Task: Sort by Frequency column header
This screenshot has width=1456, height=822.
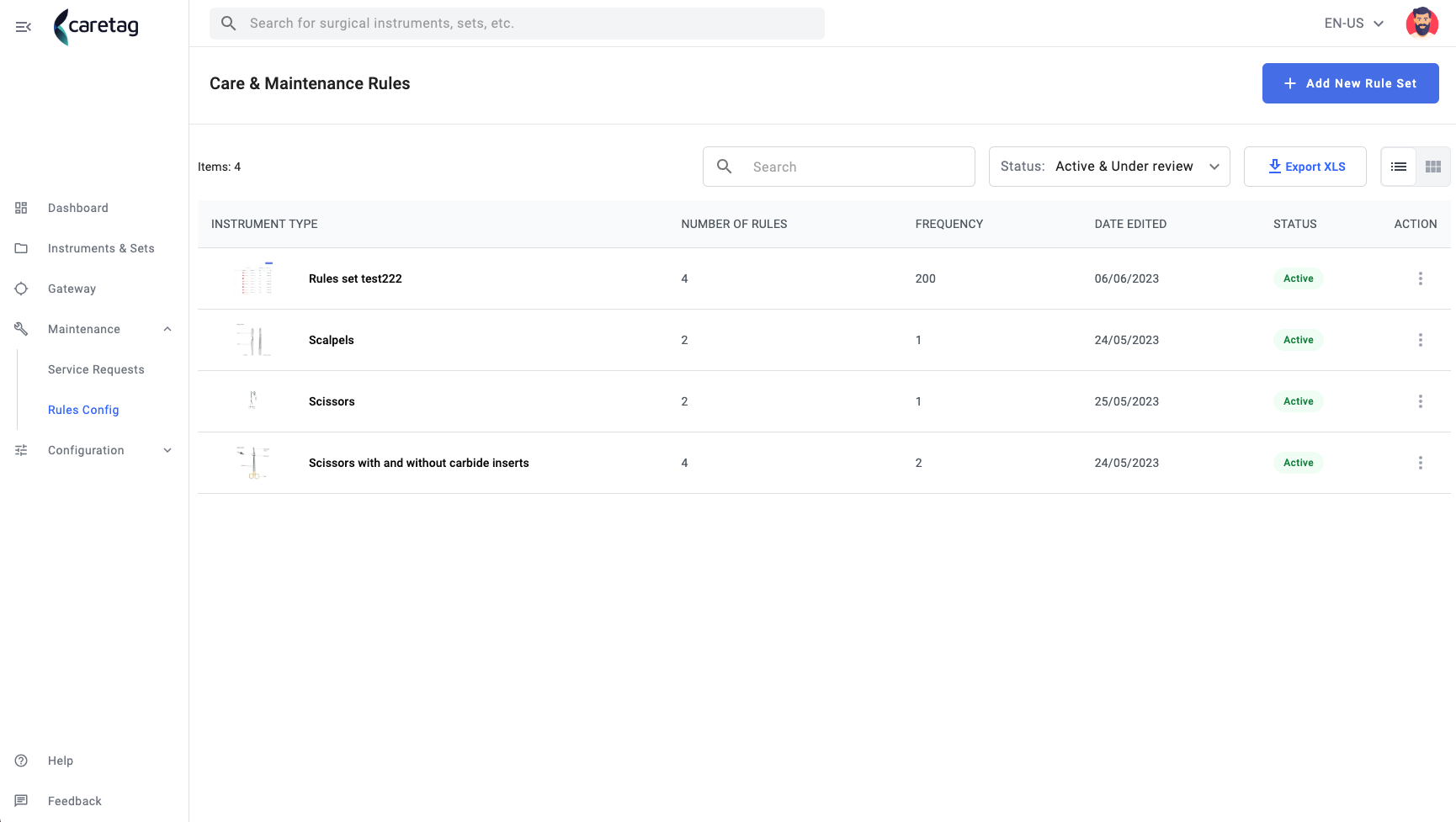Action: coord(949,224)
